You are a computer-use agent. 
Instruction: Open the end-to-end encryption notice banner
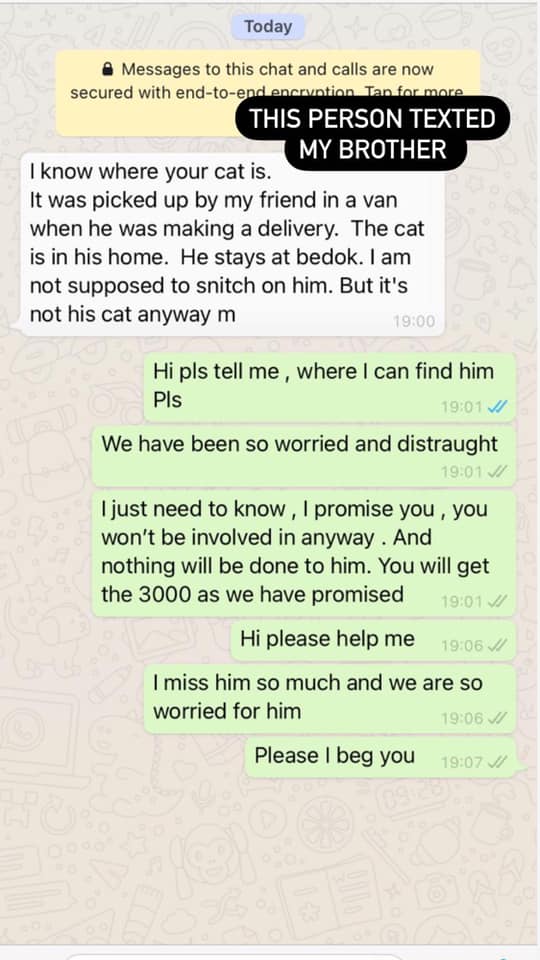tap(268, 92)
